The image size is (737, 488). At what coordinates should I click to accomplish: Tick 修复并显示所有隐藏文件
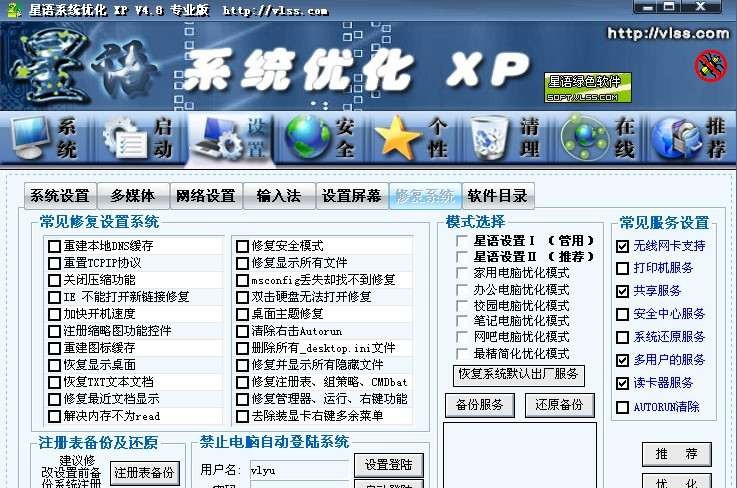pyautogui.click(x=243, y=365)
